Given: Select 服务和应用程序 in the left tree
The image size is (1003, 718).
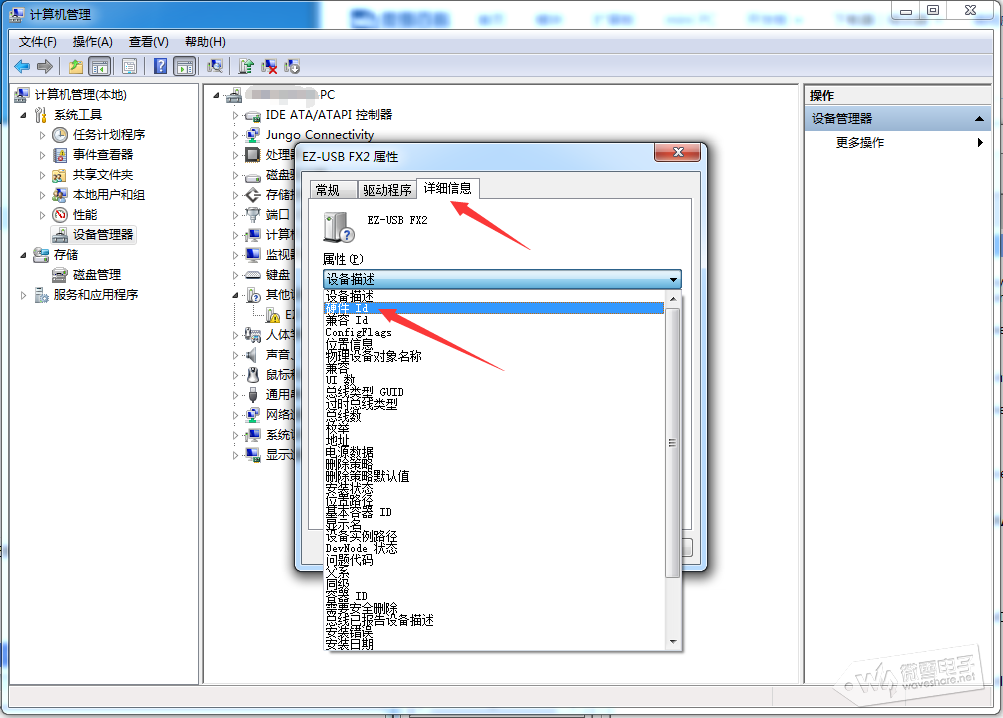Looking at the screenshot, I should click(x=96, y=294).
